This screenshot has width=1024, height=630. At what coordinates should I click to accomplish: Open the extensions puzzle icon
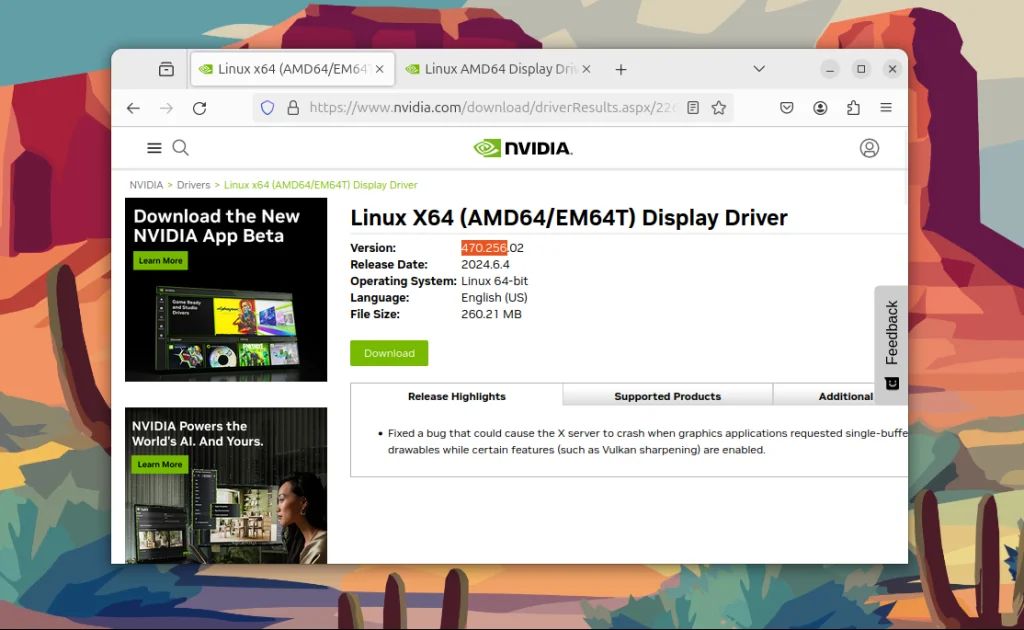click(x=853, y=108)
